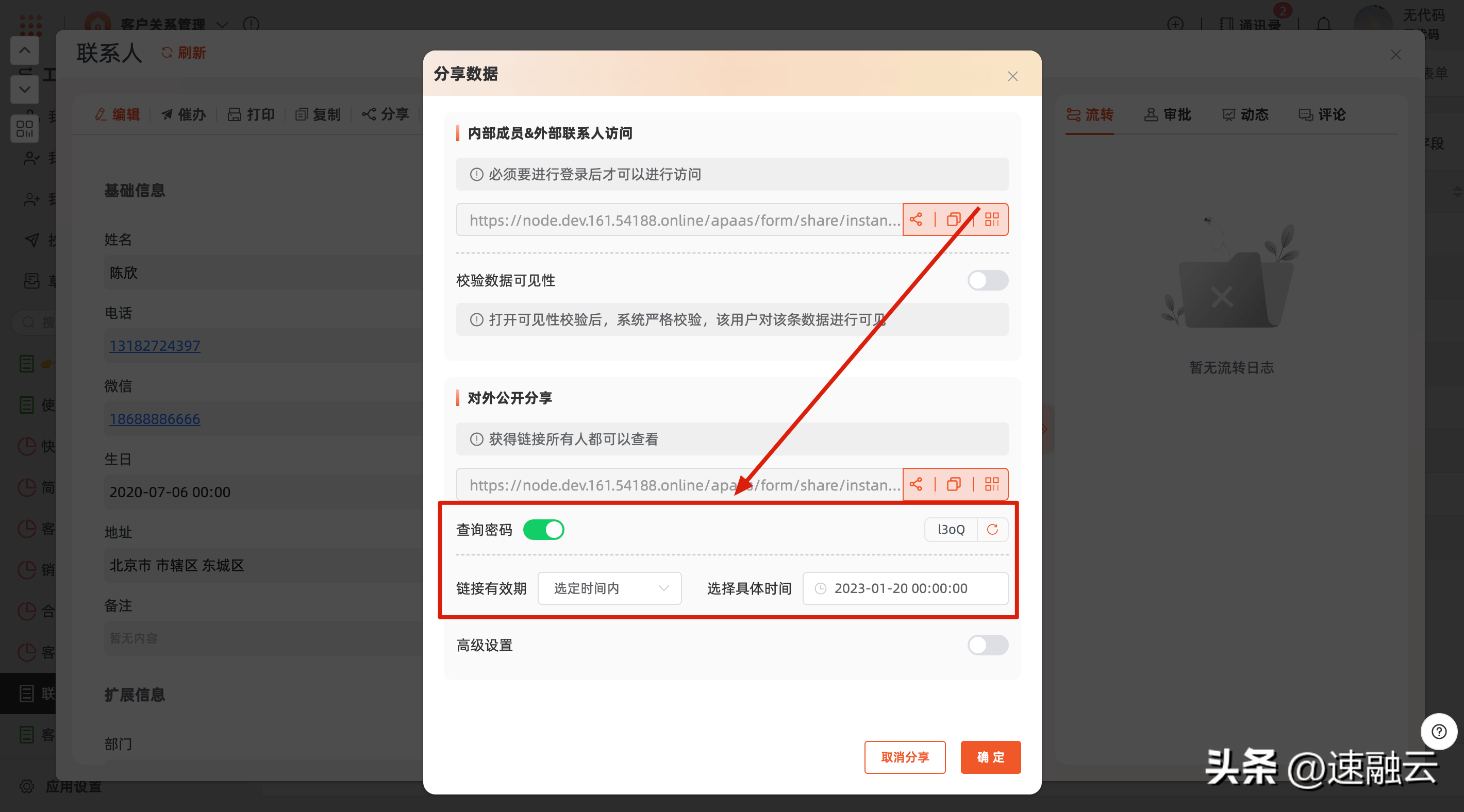The width and height of the screenshot is (1464, 812).
Task: Open the 链接有效期 dropdown
Action: click(609, 588)
